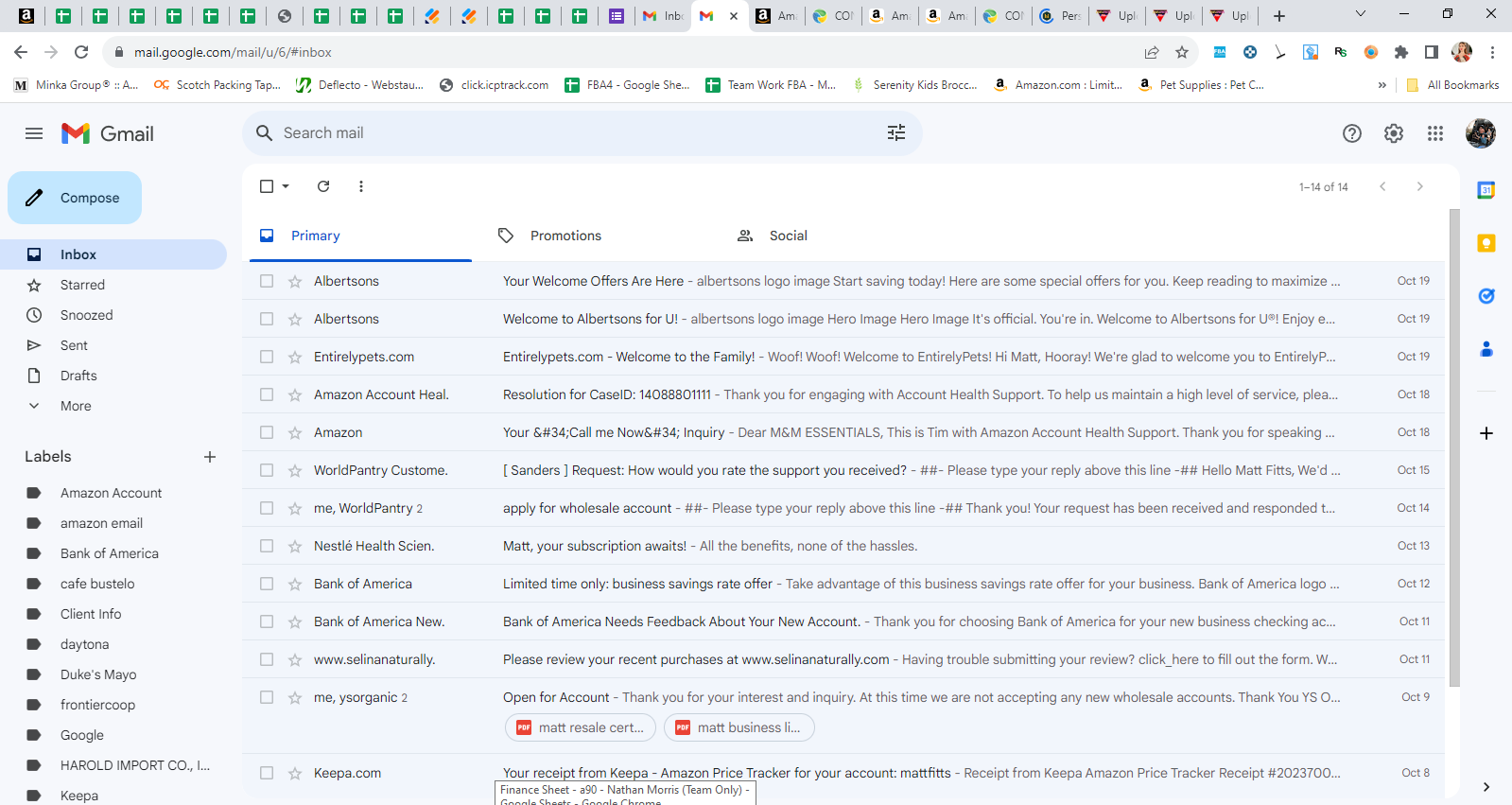Select the Your Welcome Offers Are Here email checkbox
1512x805 pixels.
point(267,281)
